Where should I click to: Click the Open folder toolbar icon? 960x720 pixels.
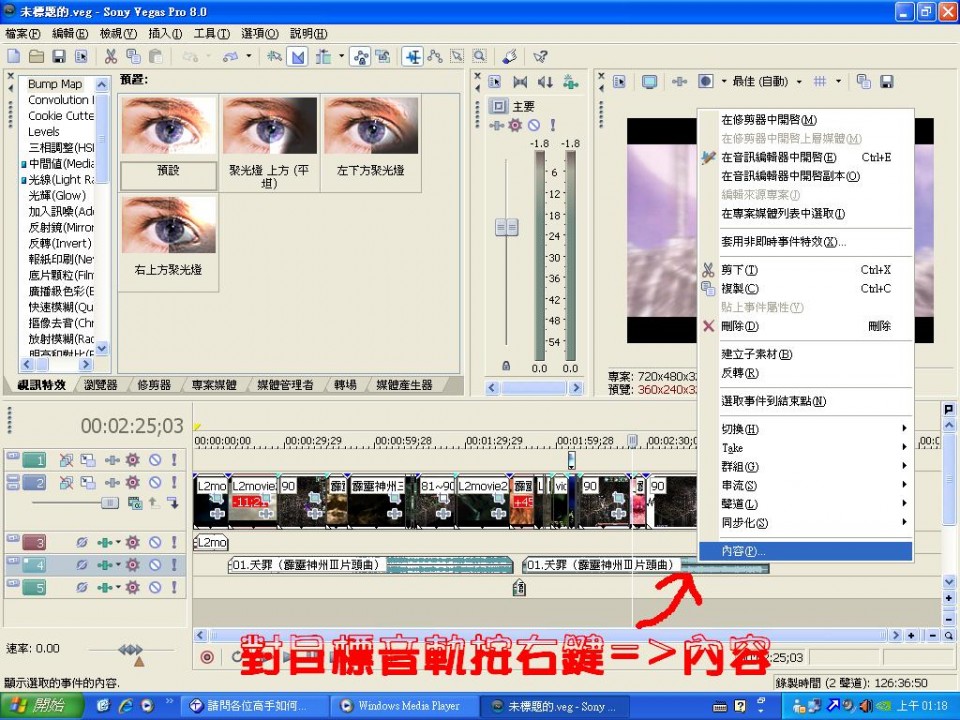pyautogui.click(x=36, y=57)
